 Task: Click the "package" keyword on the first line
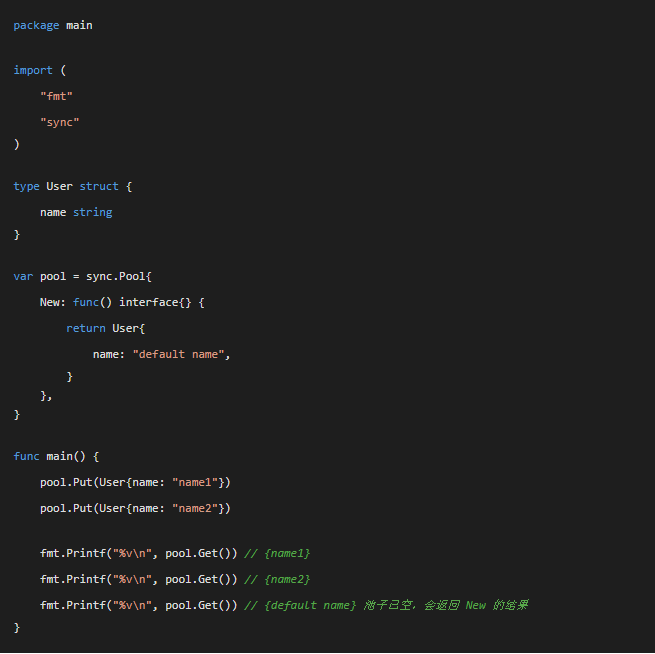point(36,25)
